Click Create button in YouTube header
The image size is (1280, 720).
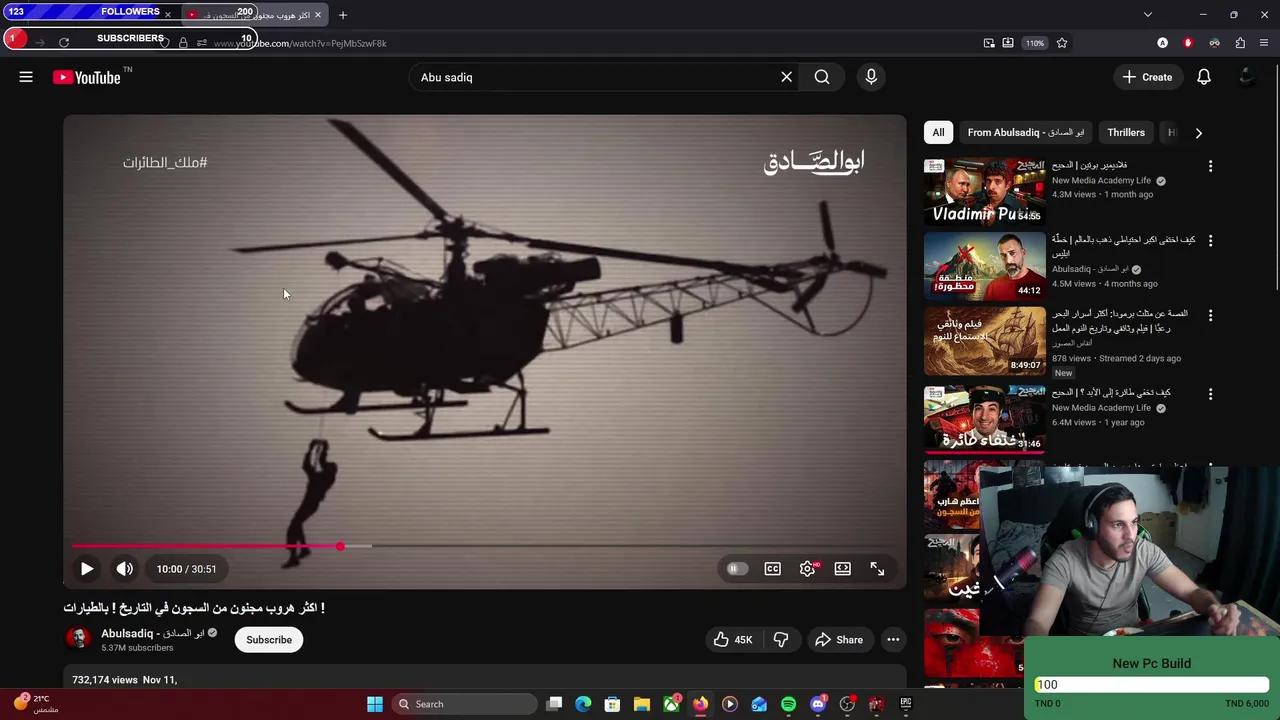[x=1147, y=77]
